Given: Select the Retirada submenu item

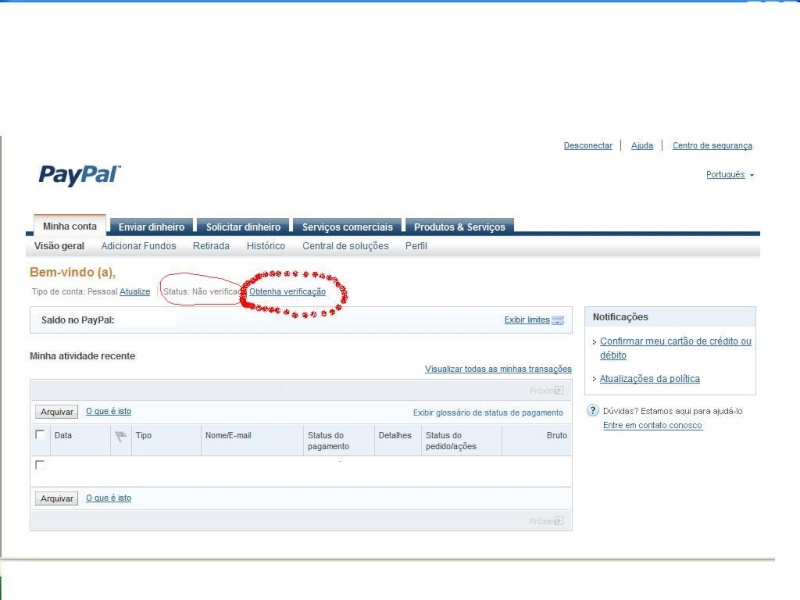Looking at the screenshot, I should pos(211,246).
